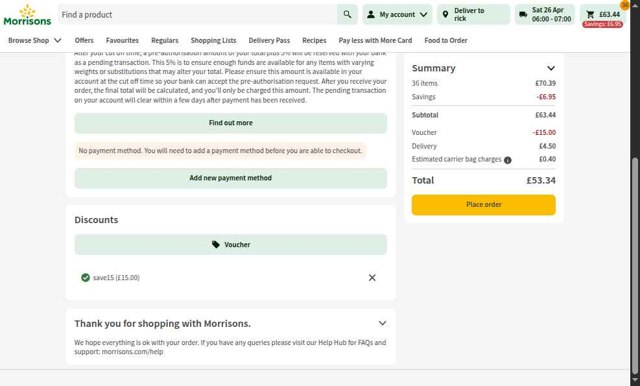Screen dimensions: 640x386
Task: Go to Regulars page
Action: click(164, 40)
